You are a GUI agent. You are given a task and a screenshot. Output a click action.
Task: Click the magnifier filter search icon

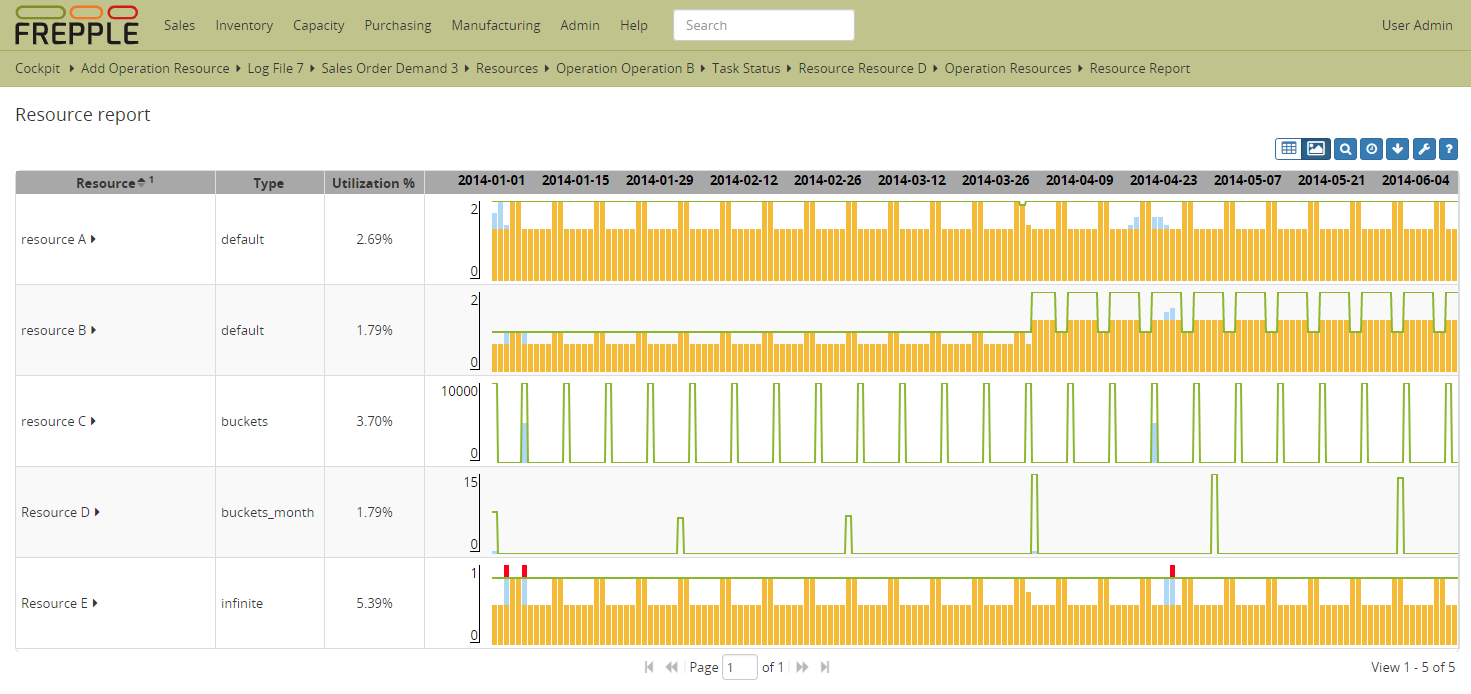pos(1346,149)
